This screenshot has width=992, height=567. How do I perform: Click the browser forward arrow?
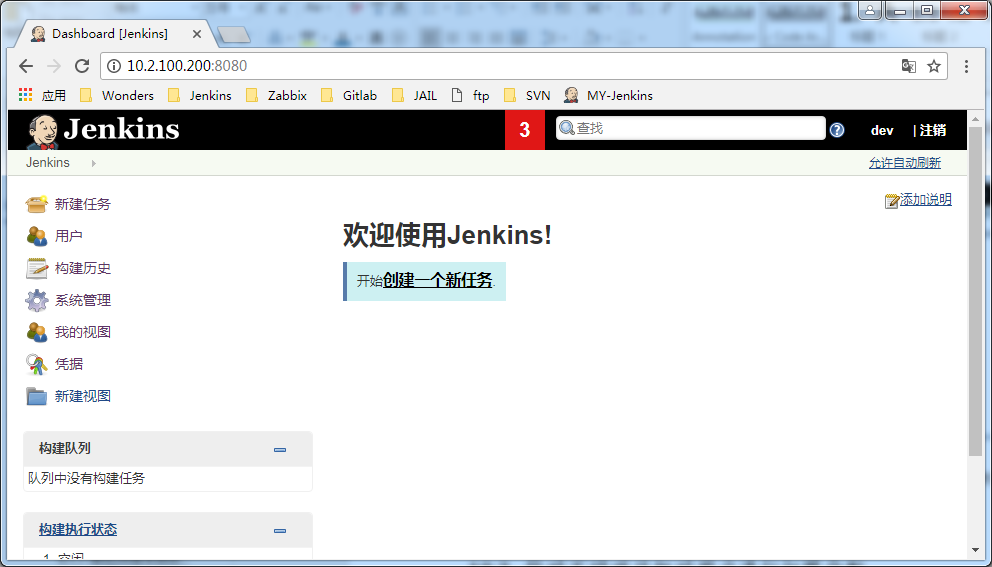pyautogui.click(x=54, y=66)
